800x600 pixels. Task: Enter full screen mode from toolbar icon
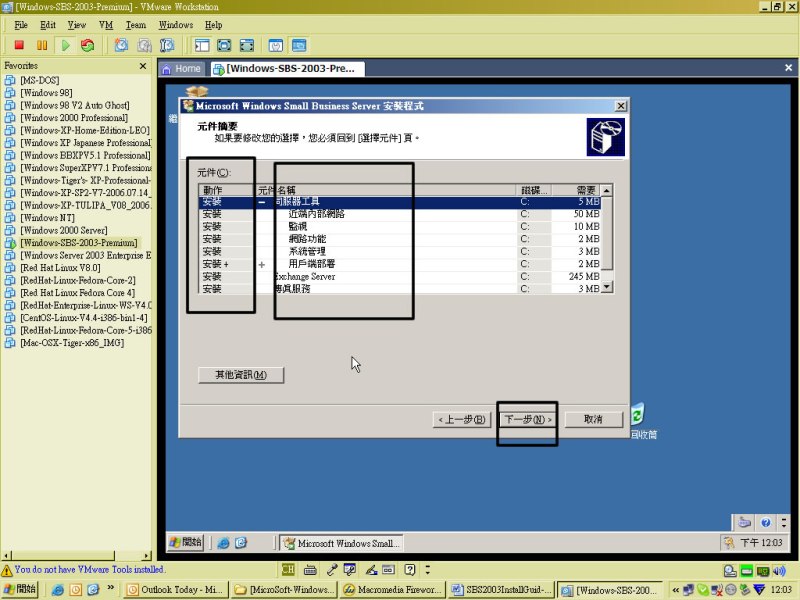[224, 45]
